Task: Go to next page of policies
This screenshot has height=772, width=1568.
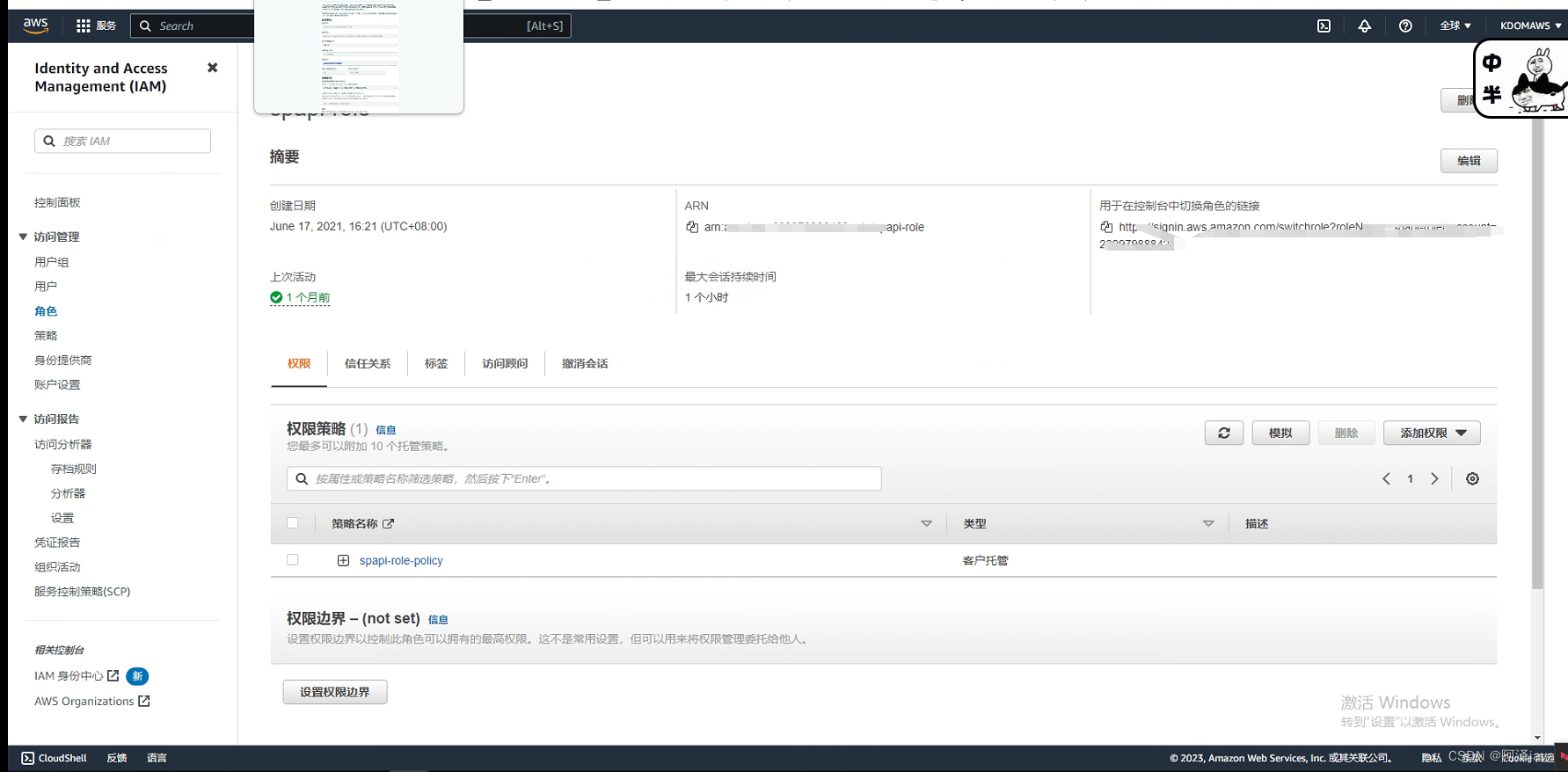Action: [x=1434, y=478]
